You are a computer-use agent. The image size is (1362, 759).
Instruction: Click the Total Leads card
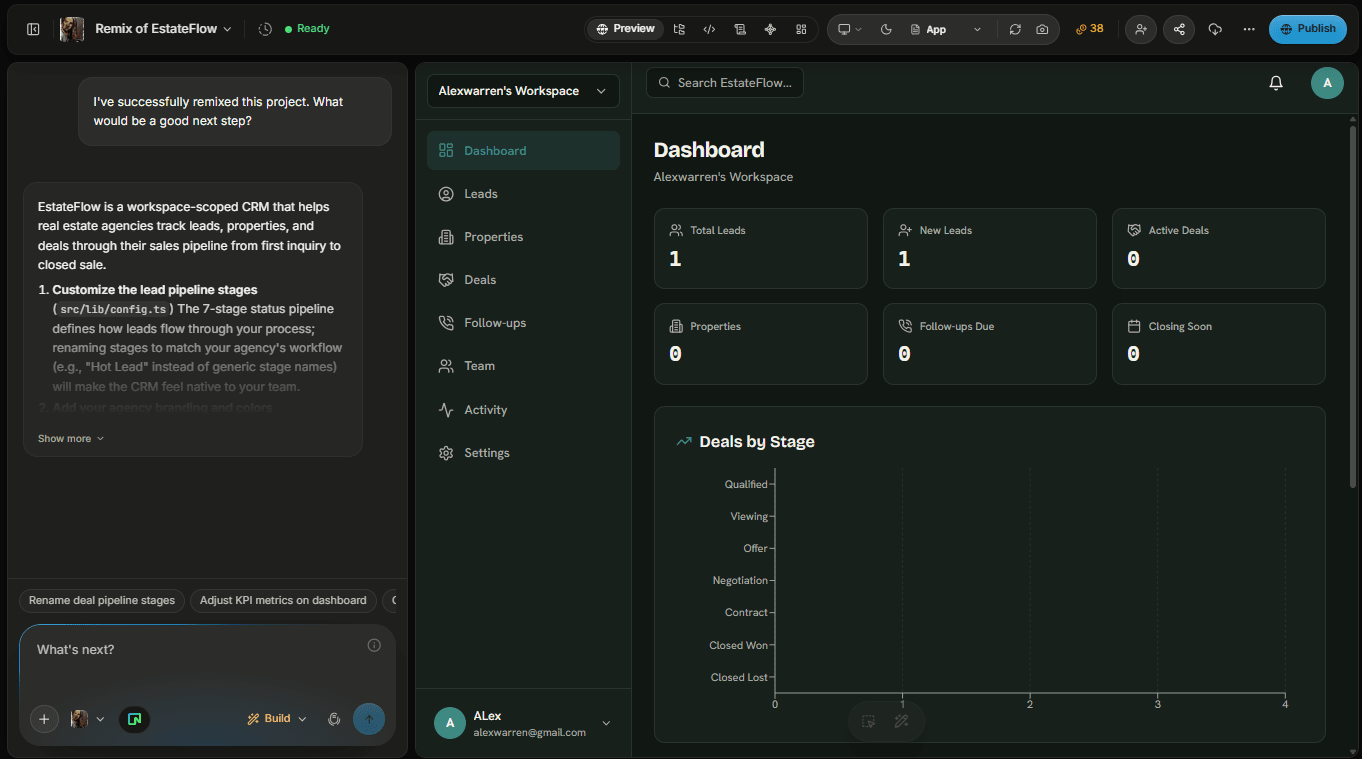[x=761, y=248]
